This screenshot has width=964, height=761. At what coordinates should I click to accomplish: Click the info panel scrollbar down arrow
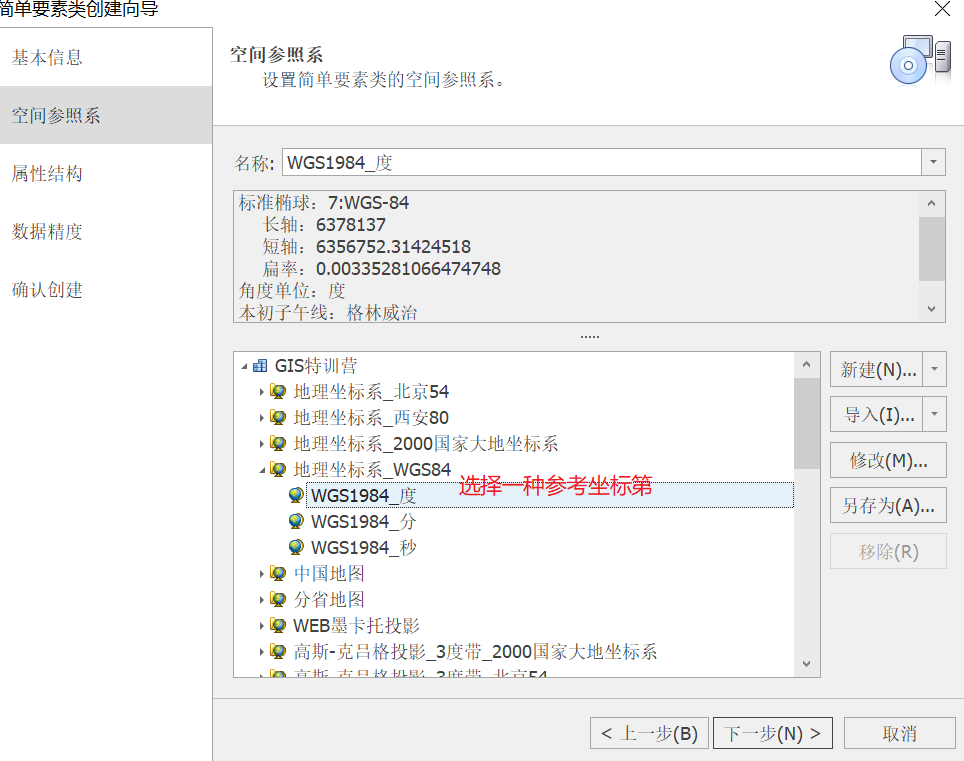(x=931, y=309)
